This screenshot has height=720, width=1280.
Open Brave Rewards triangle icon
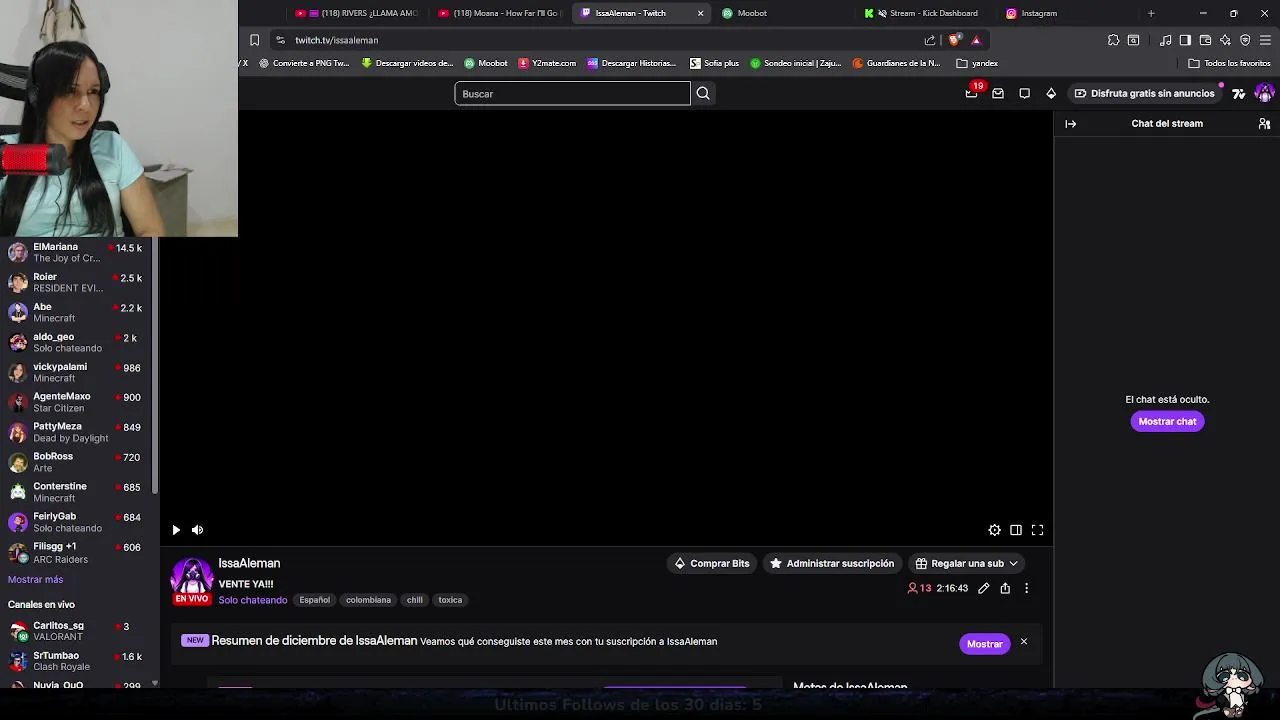(976, 40)
